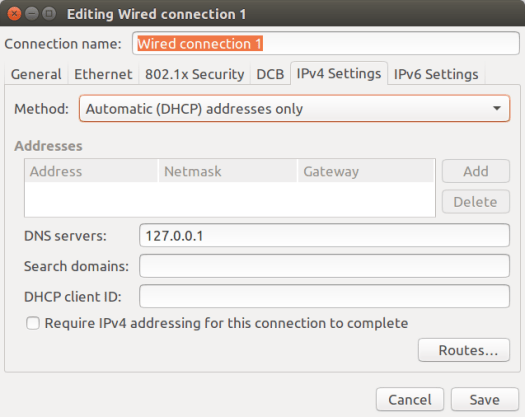Screen dimensions: 525x417
Task: Click into the Search domains field
Action: [324, 266]
